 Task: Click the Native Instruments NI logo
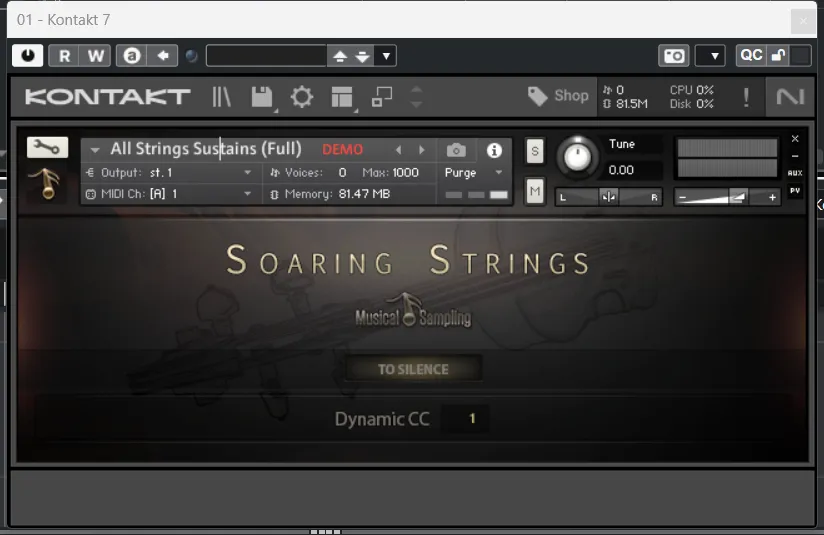(x=790, y=97)
